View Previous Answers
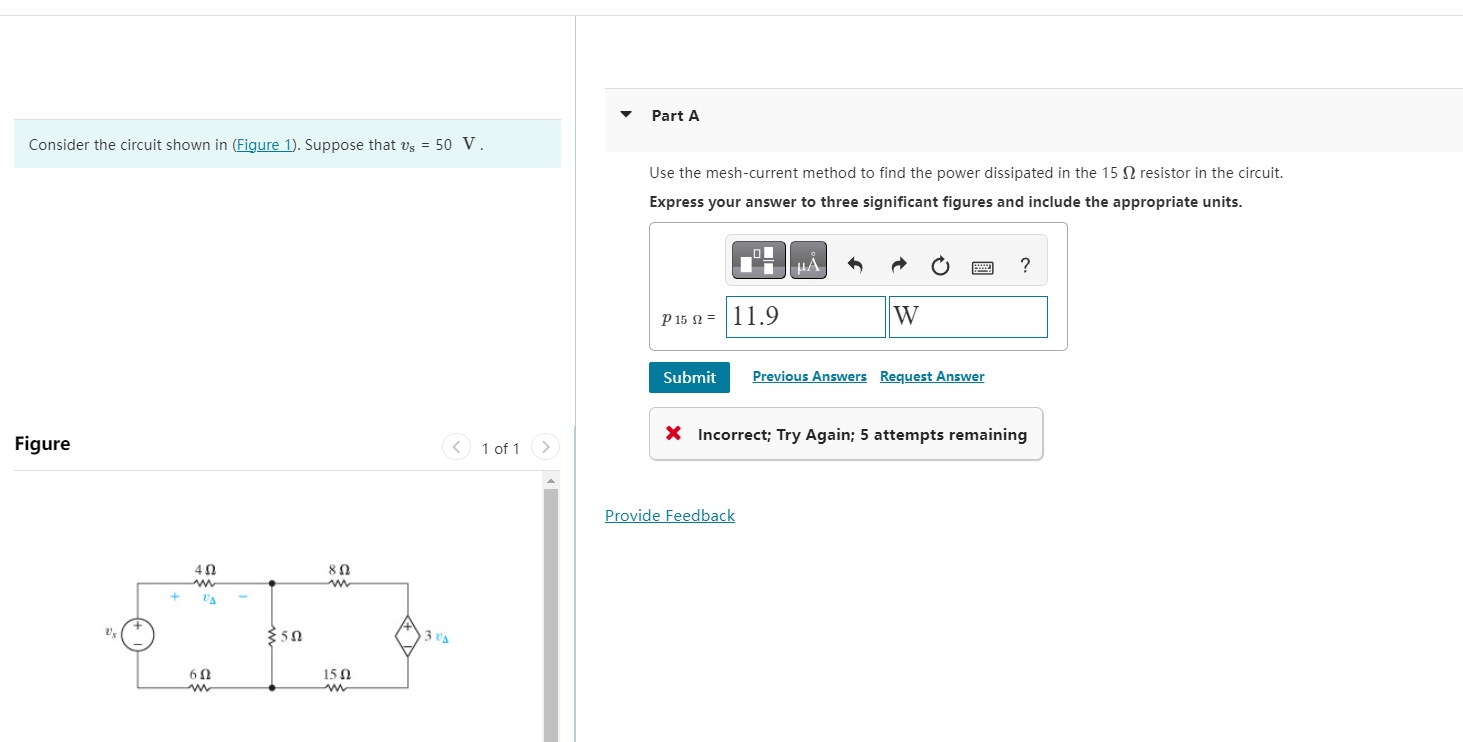 click(808, 376)
